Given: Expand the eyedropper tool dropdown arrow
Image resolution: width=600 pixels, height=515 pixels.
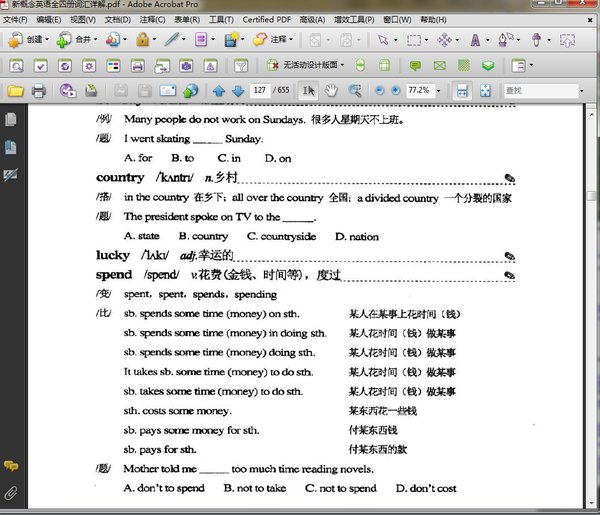Looking at the screenshot, I should [x=549, y=40].
